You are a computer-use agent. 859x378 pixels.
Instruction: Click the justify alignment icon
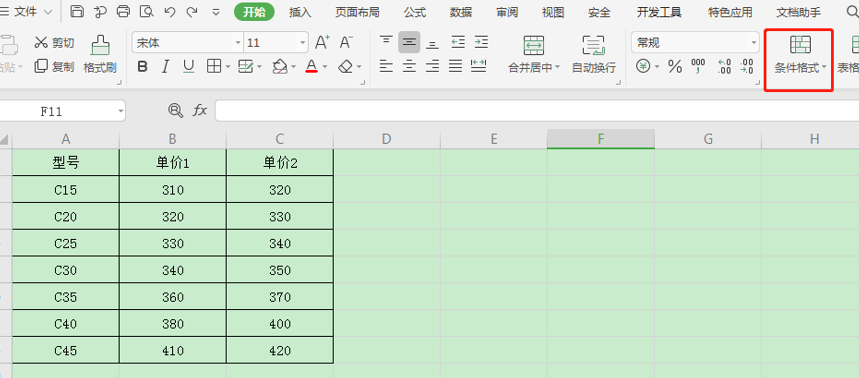click(x=456, y=67)
